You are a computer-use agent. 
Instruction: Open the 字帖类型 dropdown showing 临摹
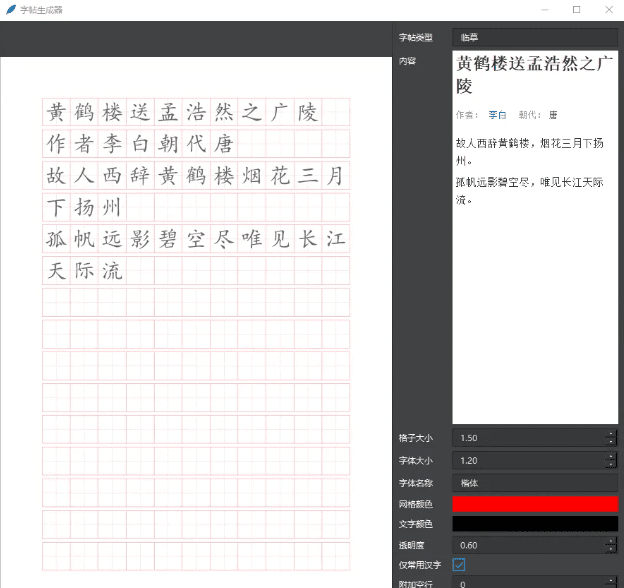point(534,37)
